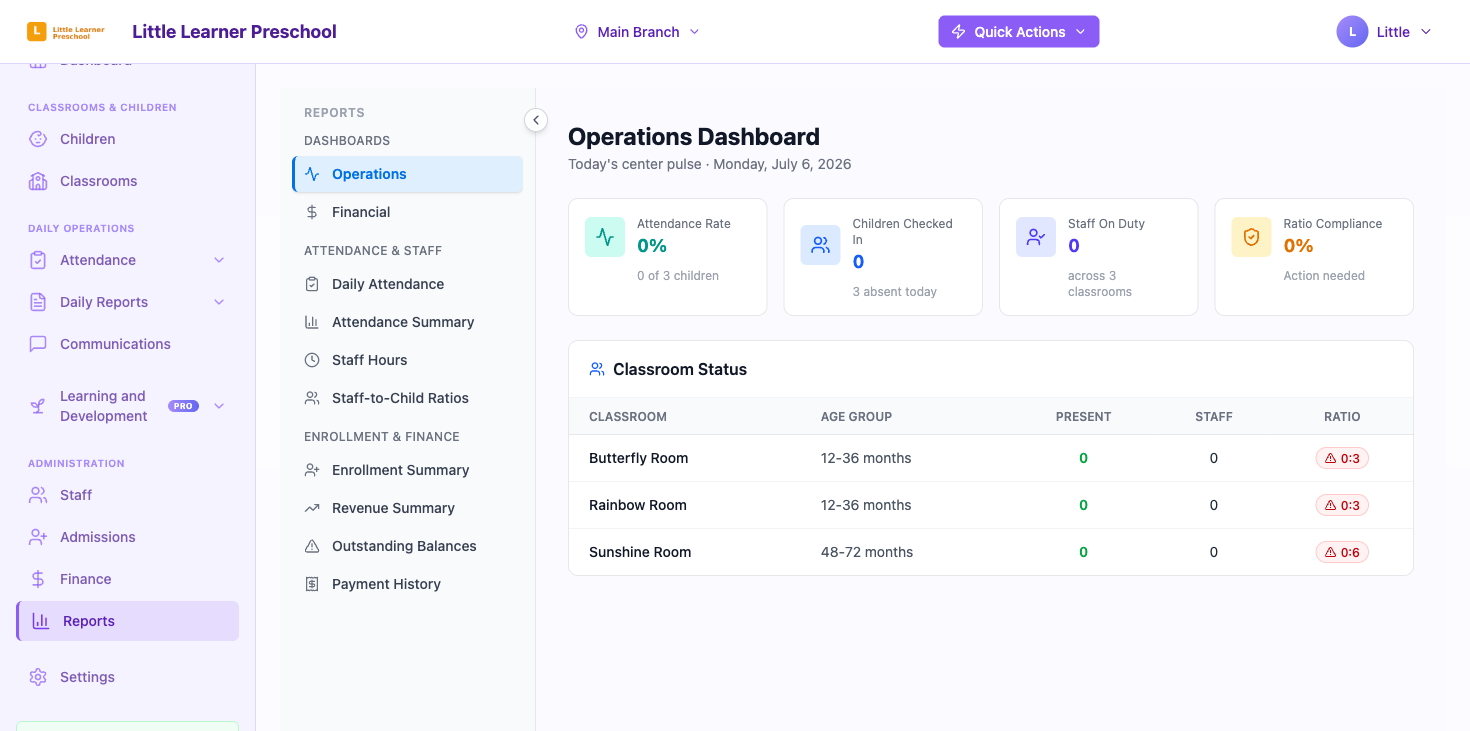1470x731 pixels.
Task: Click the Revenue Summary trending arrow icon
Action: coord(312,508)
